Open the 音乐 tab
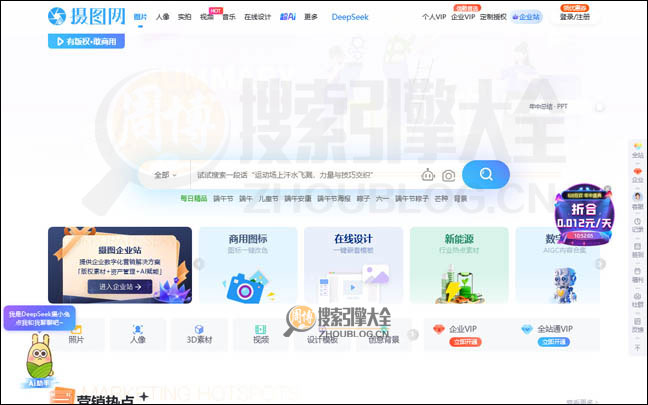The height and width of the screenshot is (405, 648). 229,17
